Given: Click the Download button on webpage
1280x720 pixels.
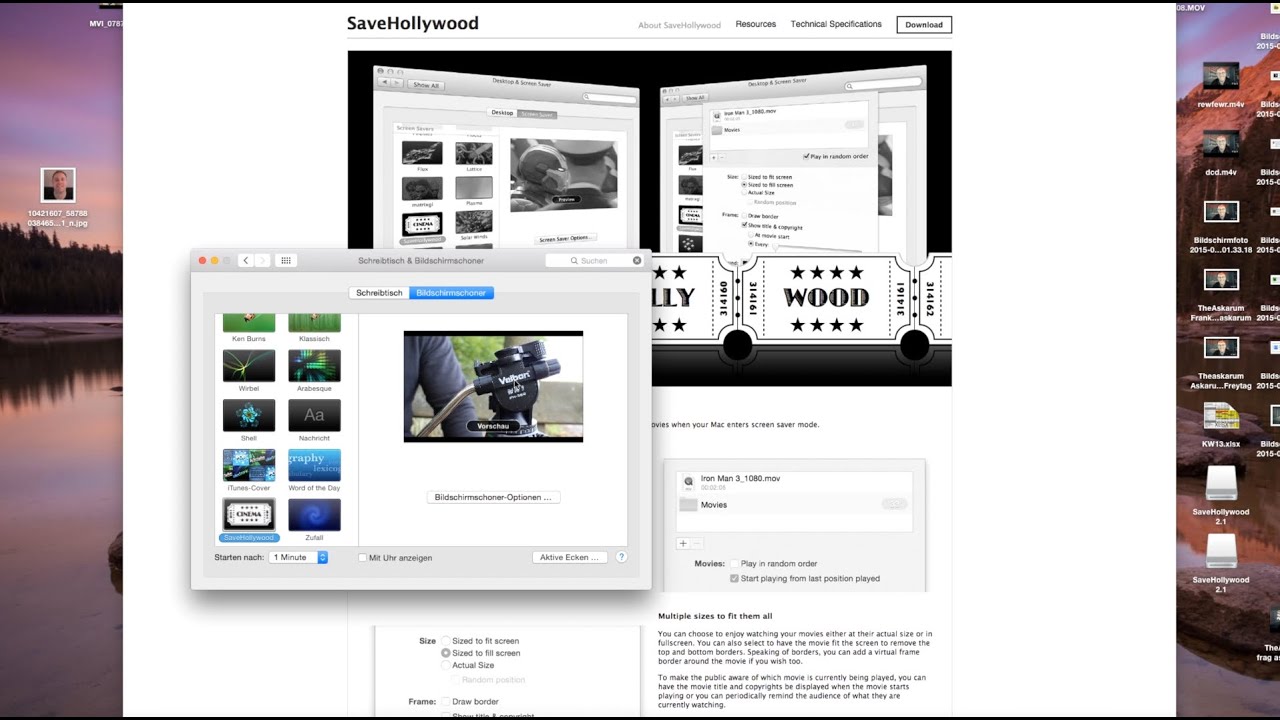Looking at the screenshot, I should point(924,25).
